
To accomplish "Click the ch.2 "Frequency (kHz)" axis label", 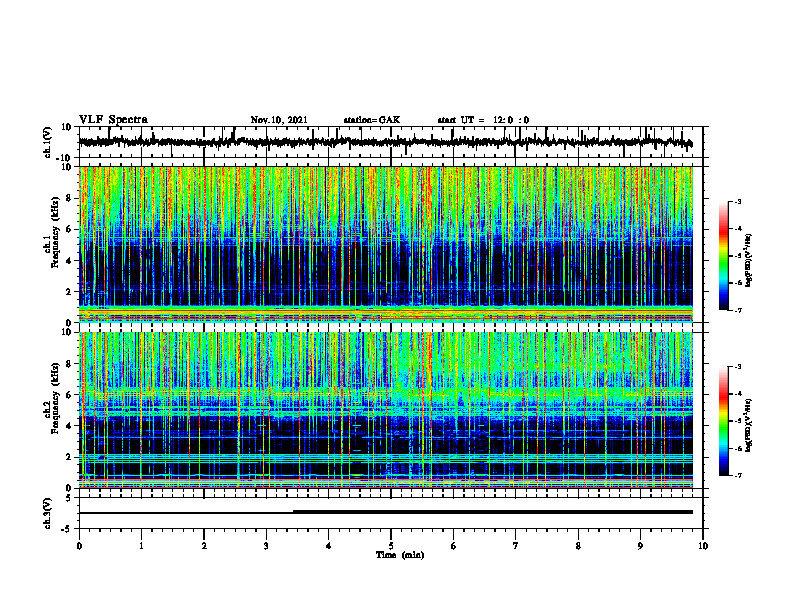I will click(x=55, y=398).
